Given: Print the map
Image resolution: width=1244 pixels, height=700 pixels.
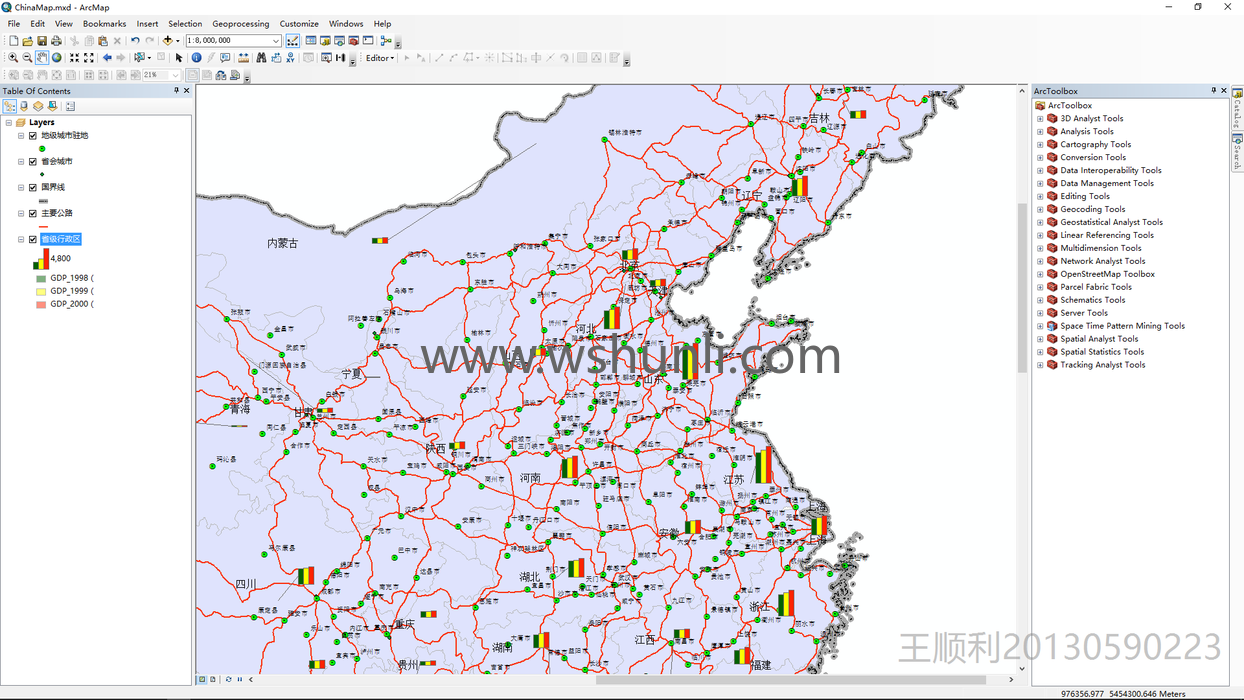Looking at the screenshot, I should click(56, 41).
